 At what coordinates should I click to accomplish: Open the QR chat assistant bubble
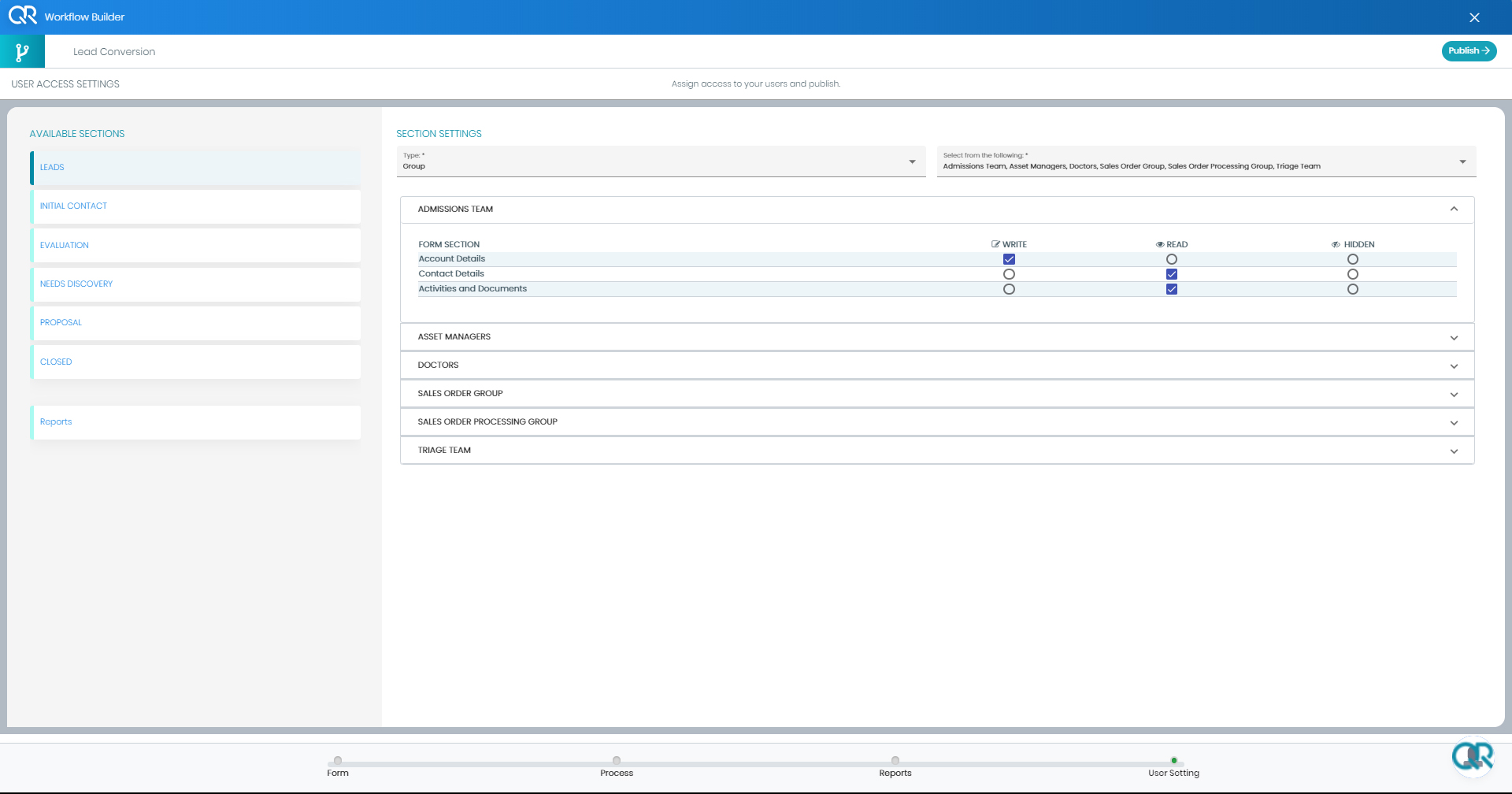[1473, 757]
